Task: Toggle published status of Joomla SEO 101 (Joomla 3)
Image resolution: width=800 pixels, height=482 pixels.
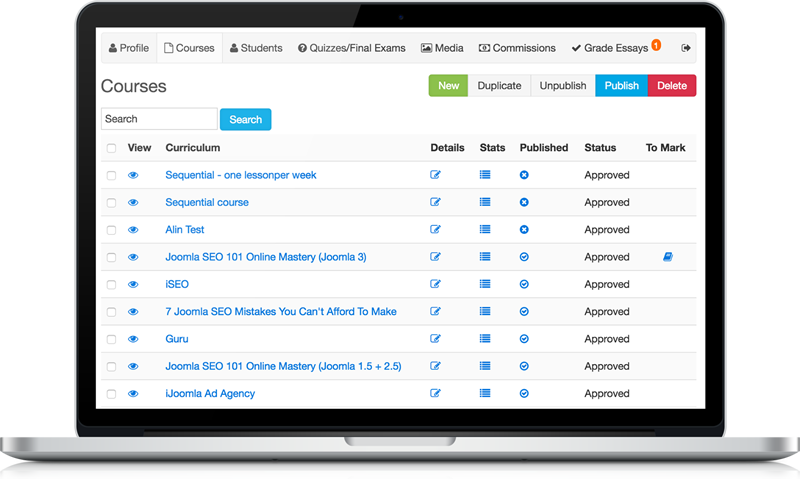Action: point(524,257)
